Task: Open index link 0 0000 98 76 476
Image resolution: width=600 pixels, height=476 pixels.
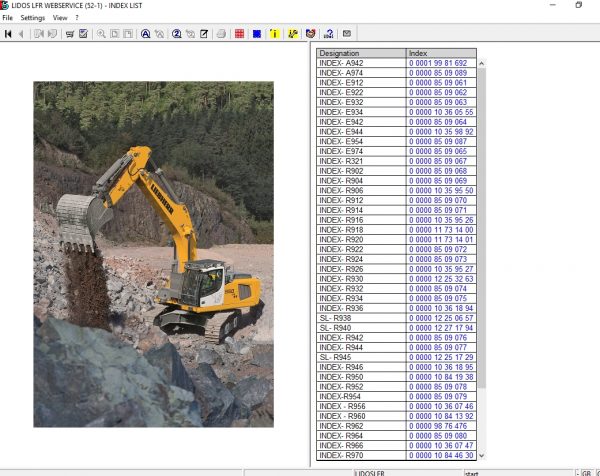Action: (438, 426)
